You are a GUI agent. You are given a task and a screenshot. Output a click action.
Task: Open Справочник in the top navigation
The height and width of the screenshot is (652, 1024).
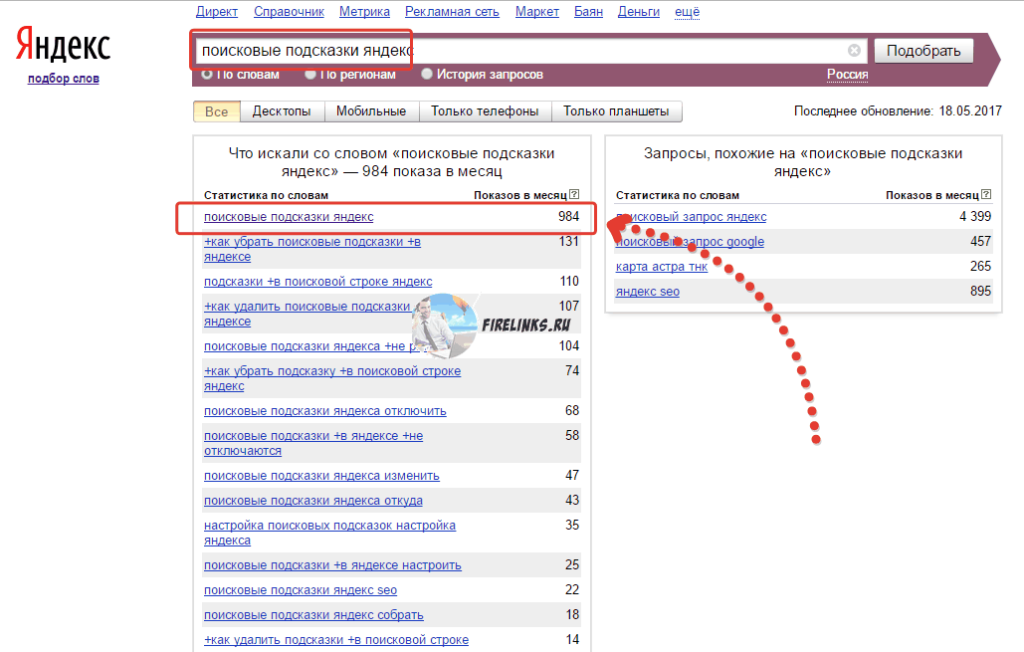point(289,12)
